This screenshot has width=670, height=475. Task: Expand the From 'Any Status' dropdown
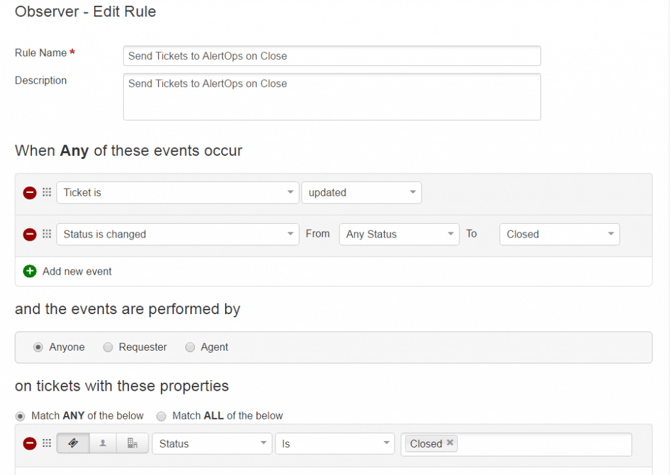[398, 234]
